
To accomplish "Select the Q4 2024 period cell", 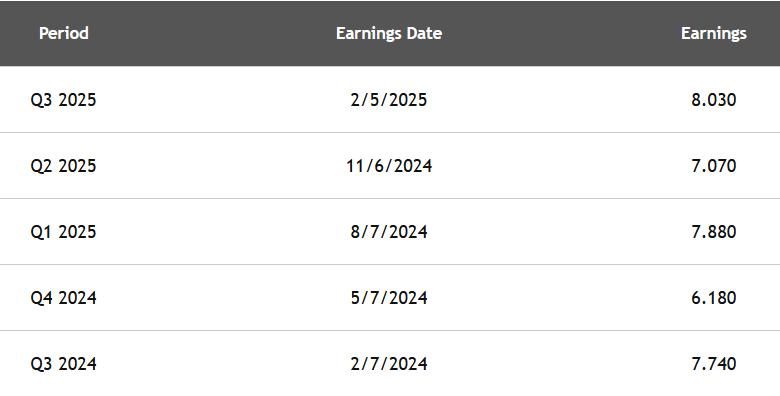I will coord(63,298).
